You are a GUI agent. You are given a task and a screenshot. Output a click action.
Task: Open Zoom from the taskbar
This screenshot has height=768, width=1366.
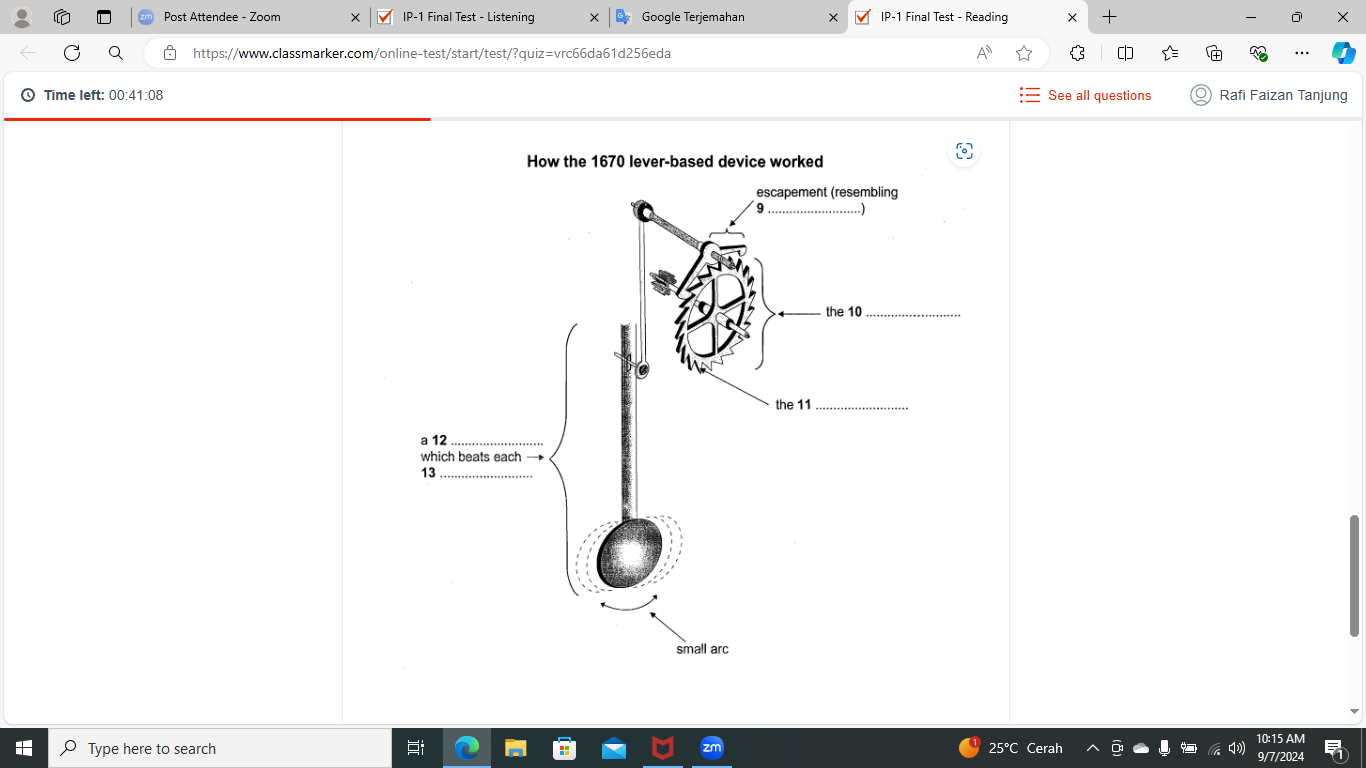click(x=711, y=748)
